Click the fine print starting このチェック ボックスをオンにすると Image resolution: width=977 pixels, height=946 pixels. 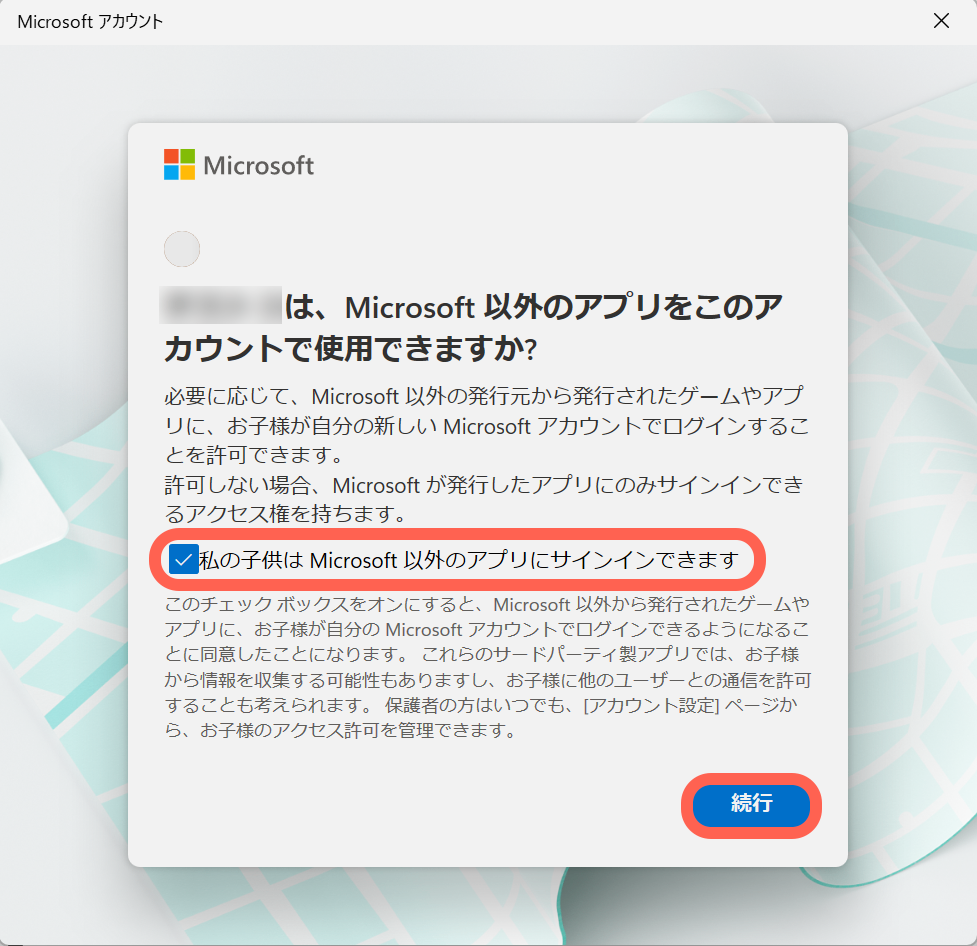coord(487,667)
